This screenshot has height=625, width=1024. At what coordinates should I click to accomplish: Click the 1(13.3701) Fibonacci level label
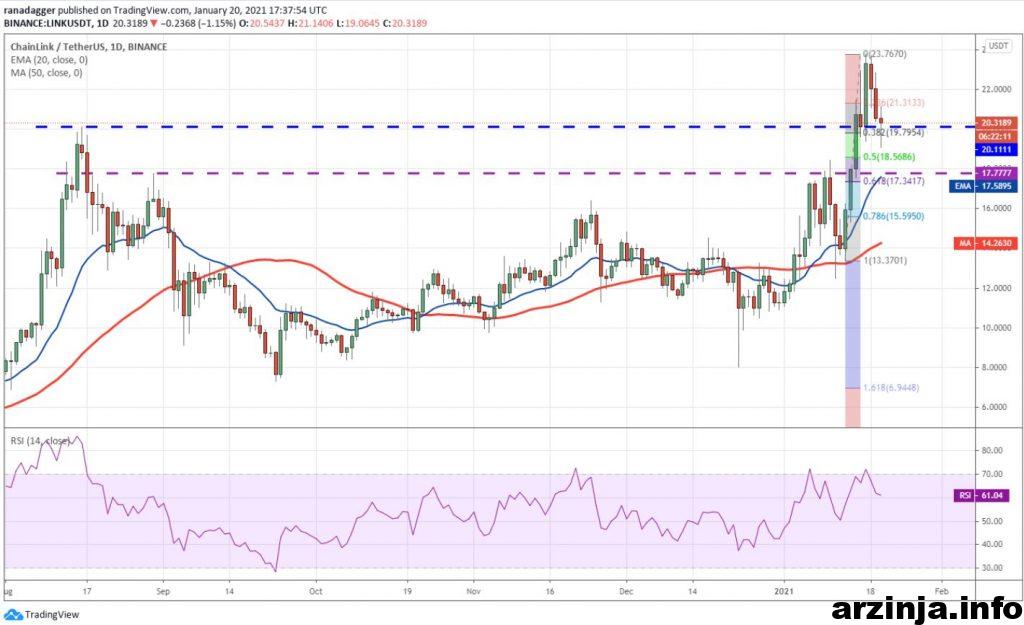click(x=885, y=261)
